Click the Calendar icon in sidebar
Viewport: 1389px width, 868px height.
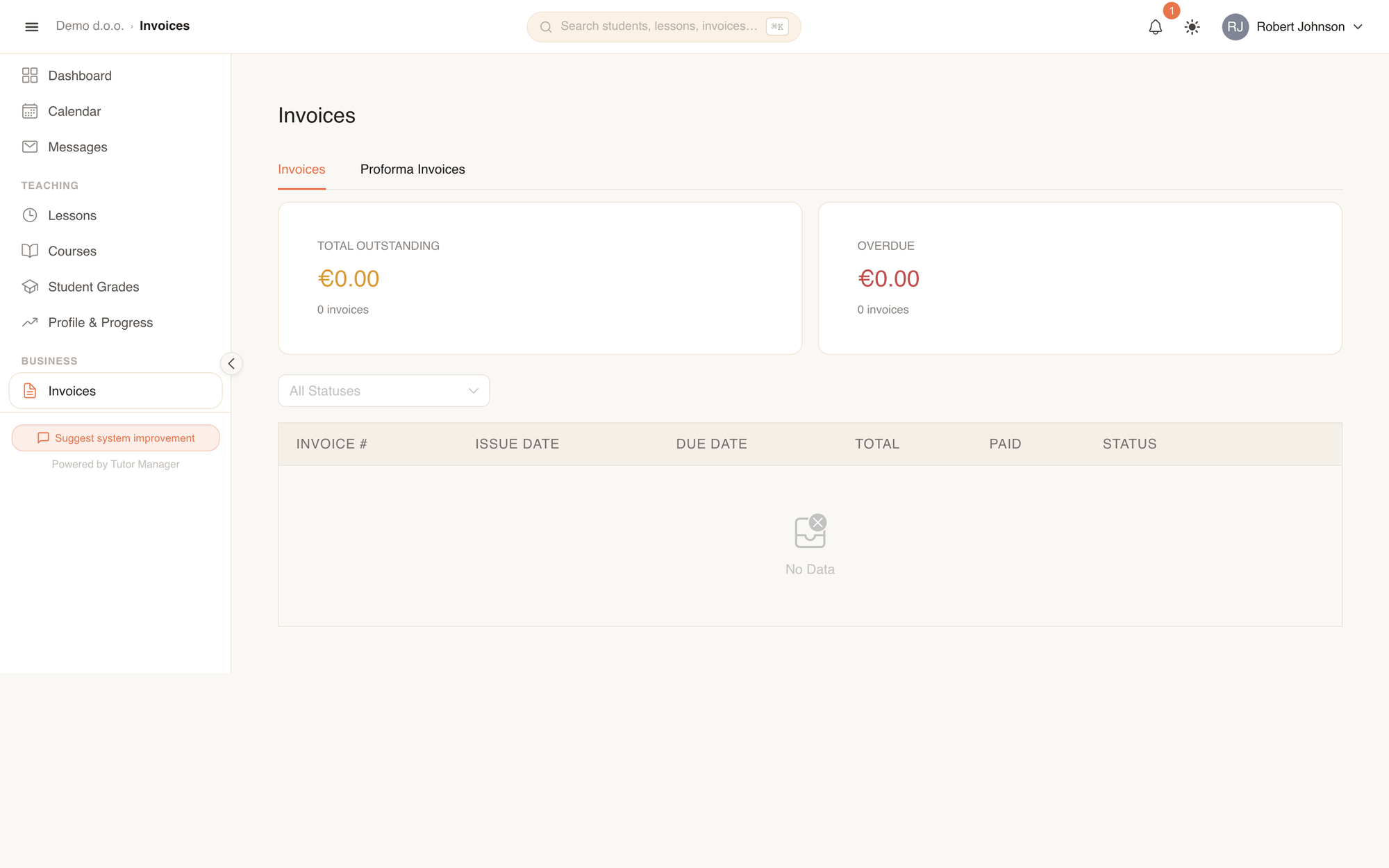(x=30, y=111)
